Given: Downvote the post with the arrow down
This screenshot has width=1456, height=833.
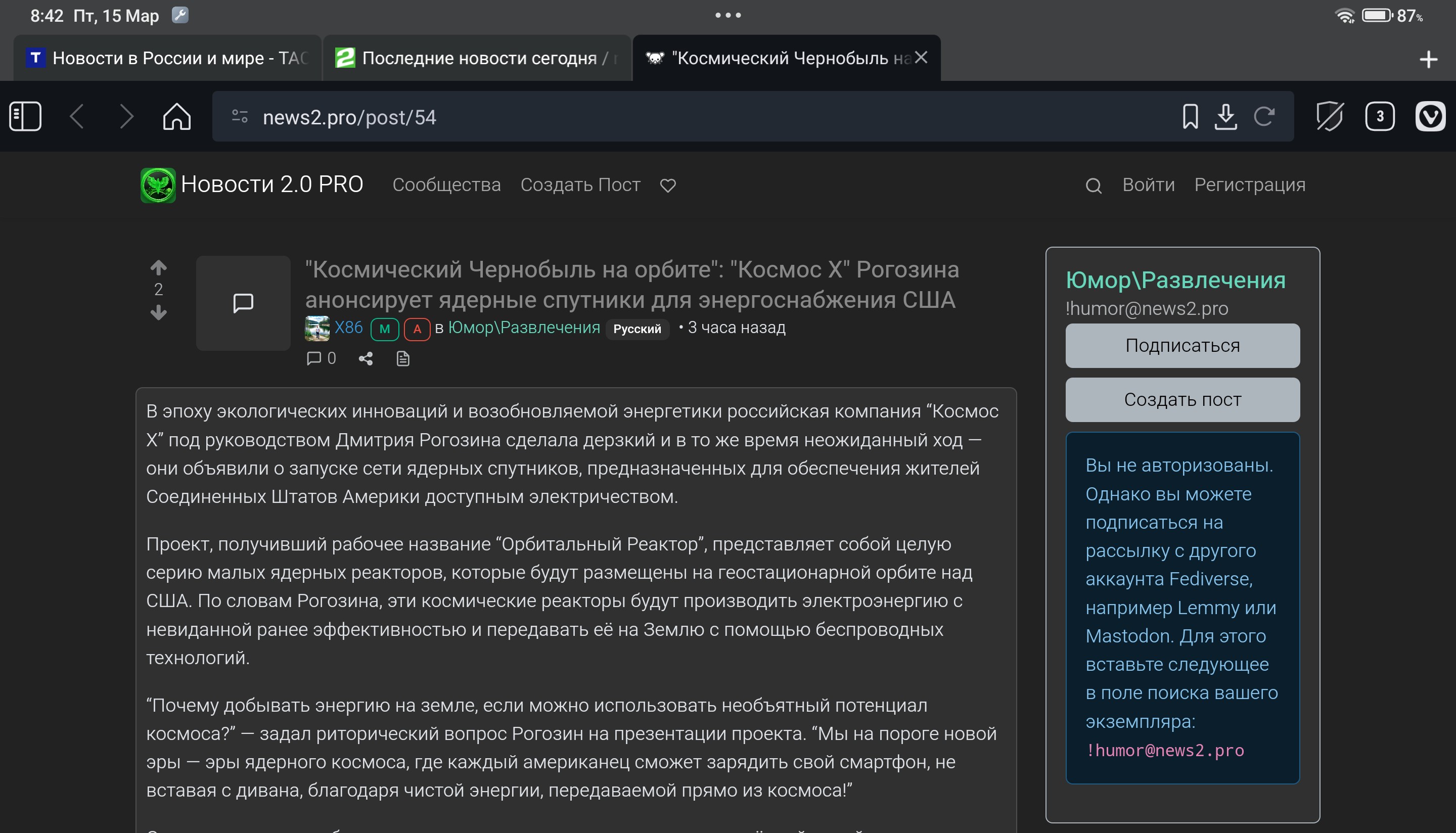Looking at the screenshot, I should click(x=158, y=312).
